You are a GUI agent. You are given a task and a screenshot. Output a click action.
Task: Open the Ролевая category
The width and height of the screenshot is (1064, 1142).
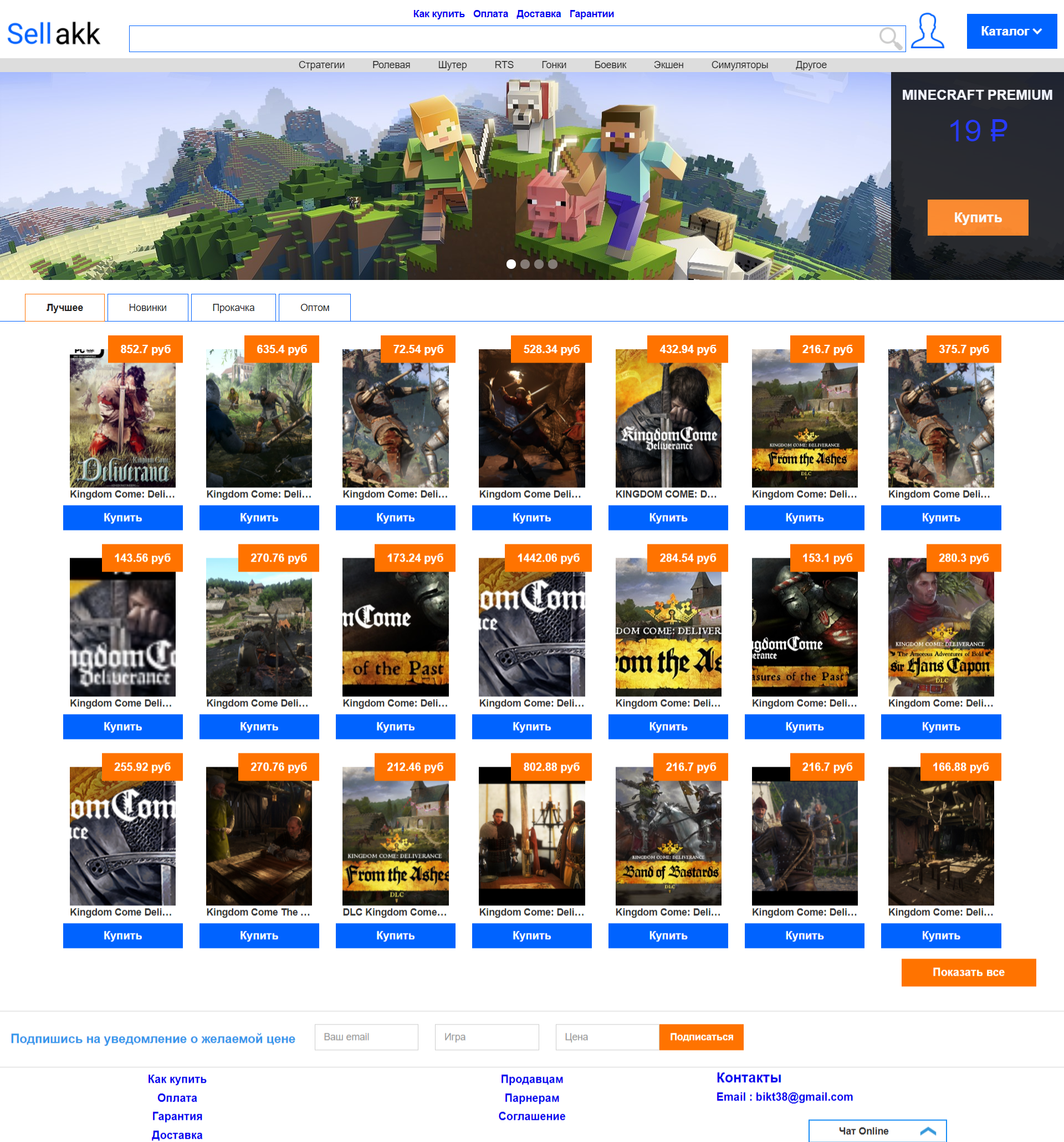pyautogui.click(x=391, y=65)
